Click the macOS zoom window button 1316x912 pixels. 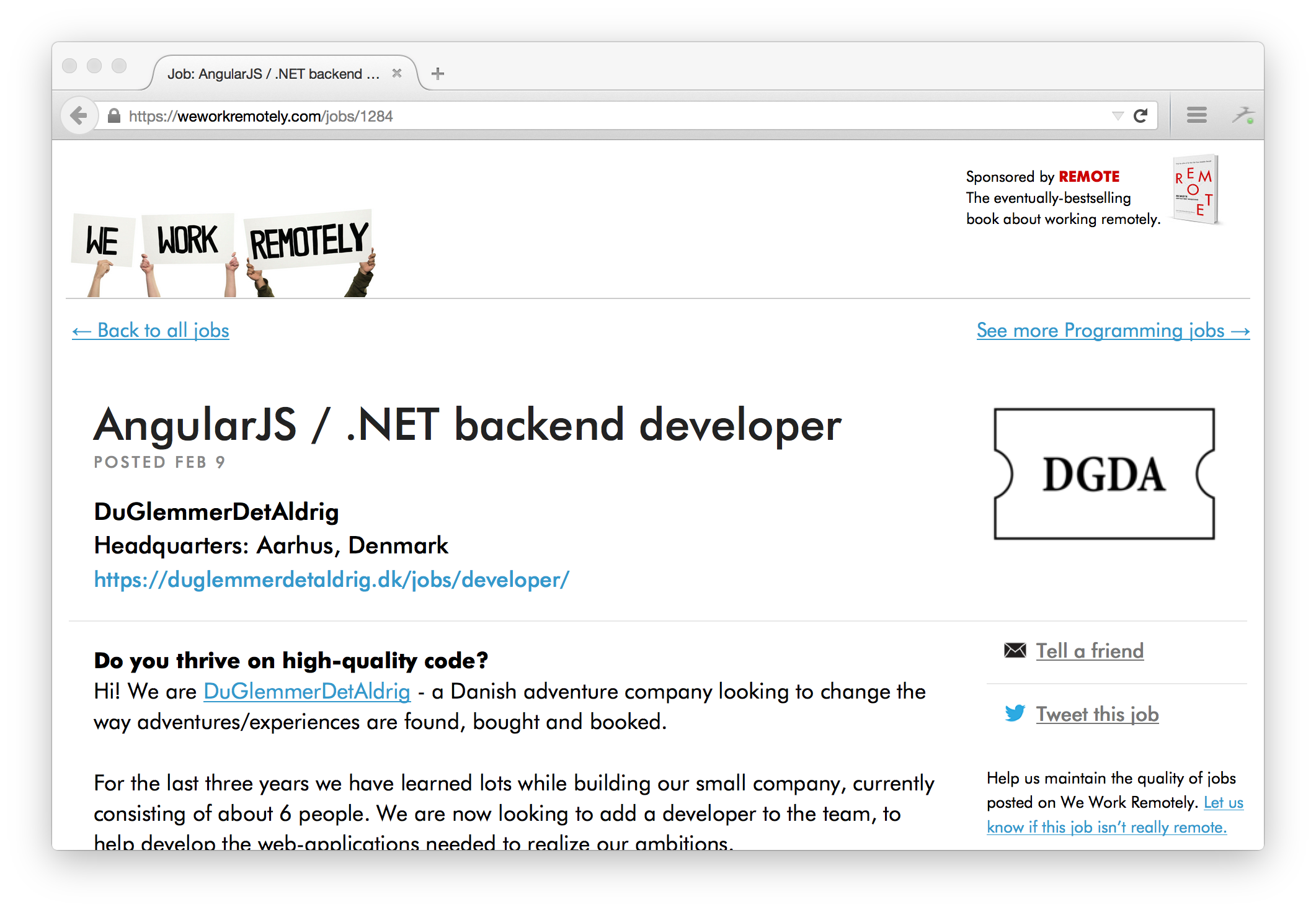coord(119,66)
